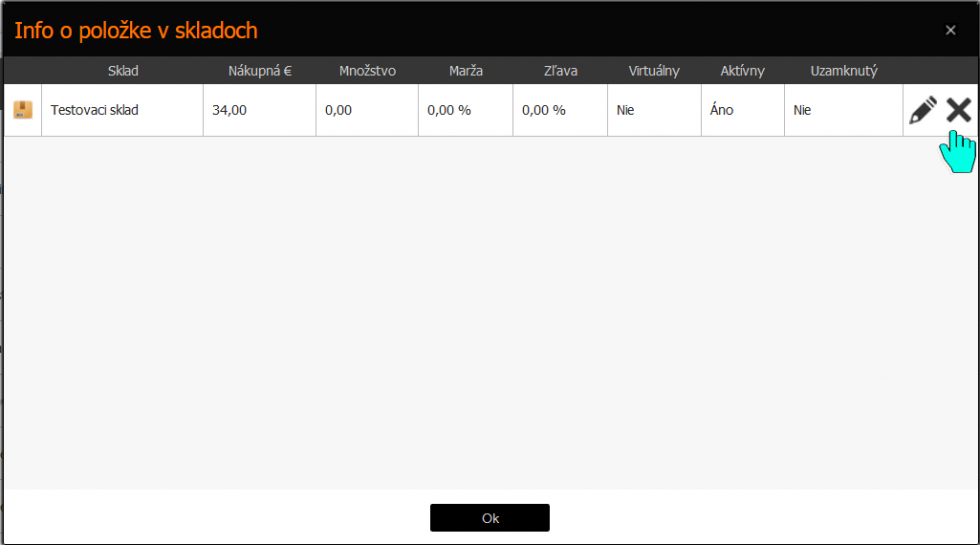980x545 pixels.
Task: Sort by the Nákupná € column header
Action: [259, 71]
